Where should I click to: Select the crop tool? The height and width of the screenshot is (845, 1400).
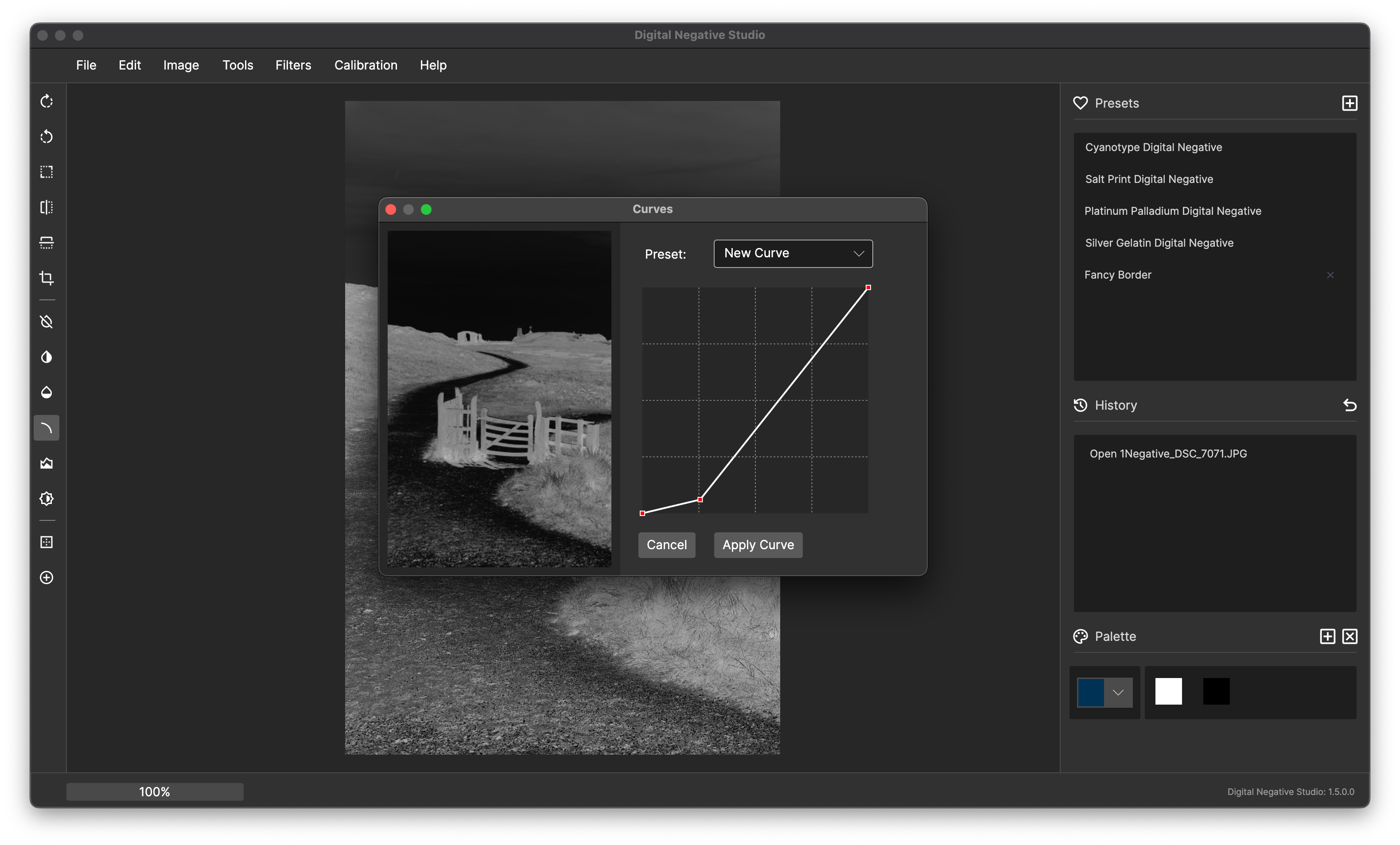click(x=47, y=278)
